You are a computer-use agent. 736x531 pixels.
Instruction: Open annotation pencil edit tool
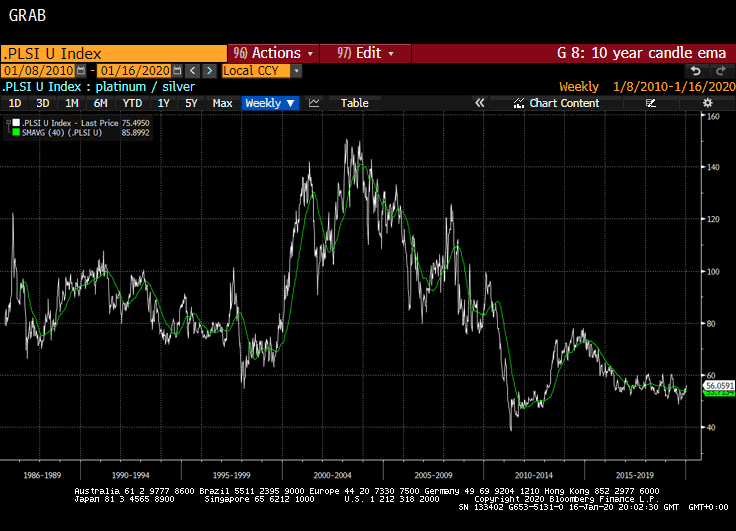pyautogui.click(x=651, y=103)
